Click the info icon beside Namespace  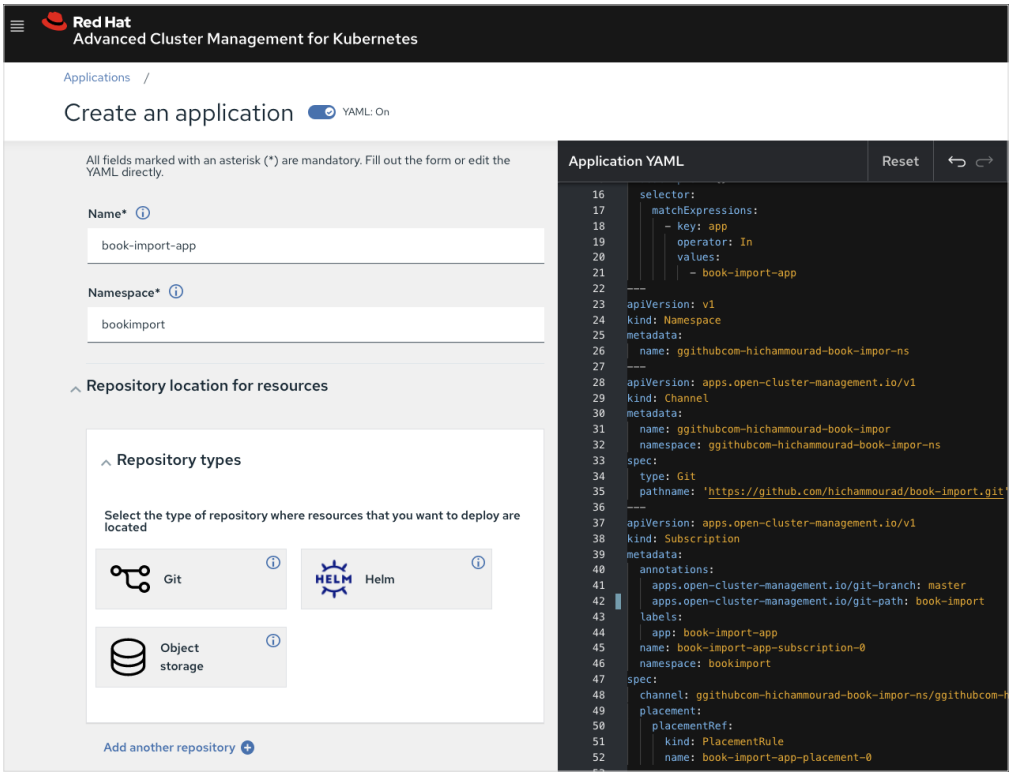(x=176, y=292)
